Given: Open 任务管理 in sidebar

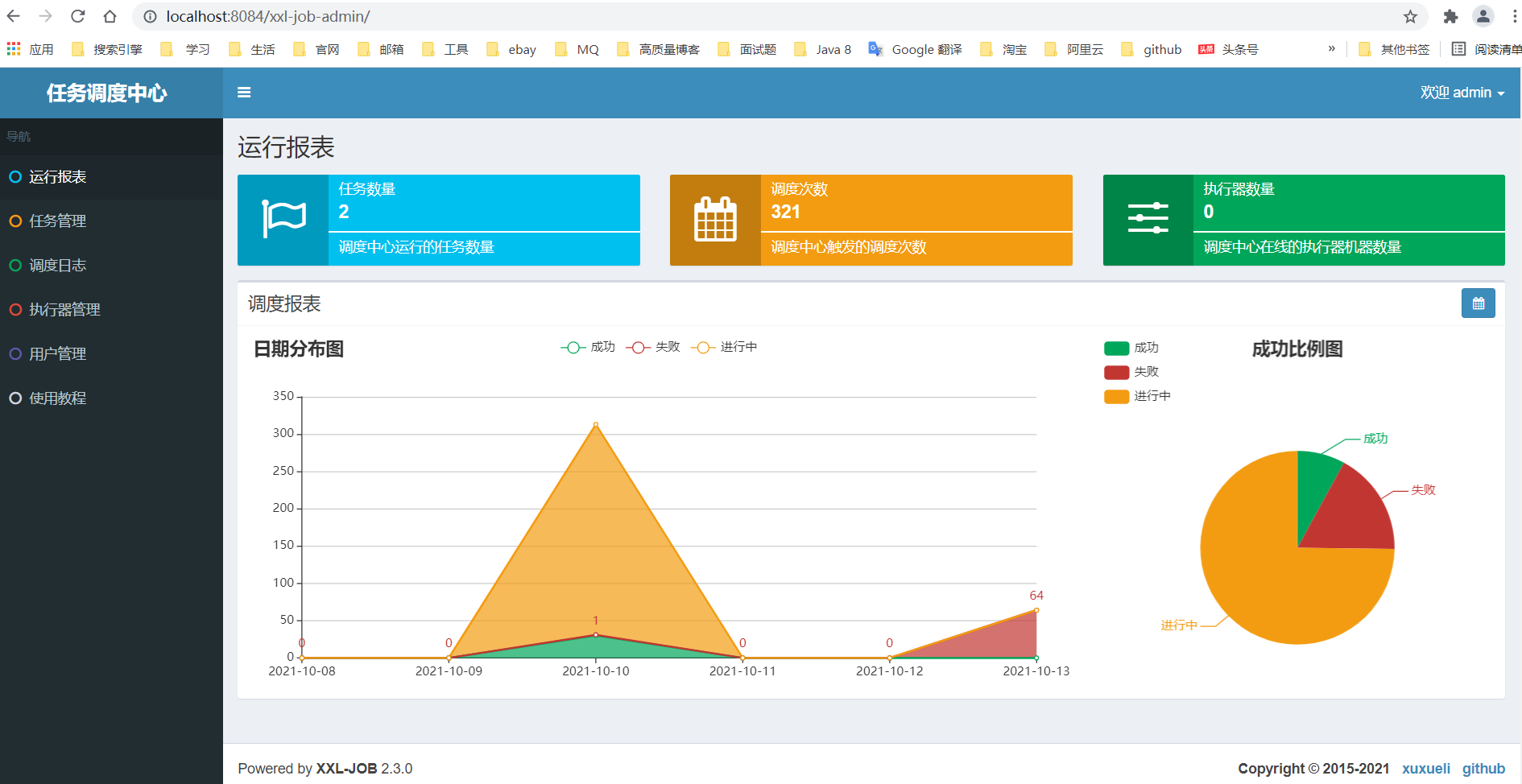Looking at the screenshot, I should [111, 221].
